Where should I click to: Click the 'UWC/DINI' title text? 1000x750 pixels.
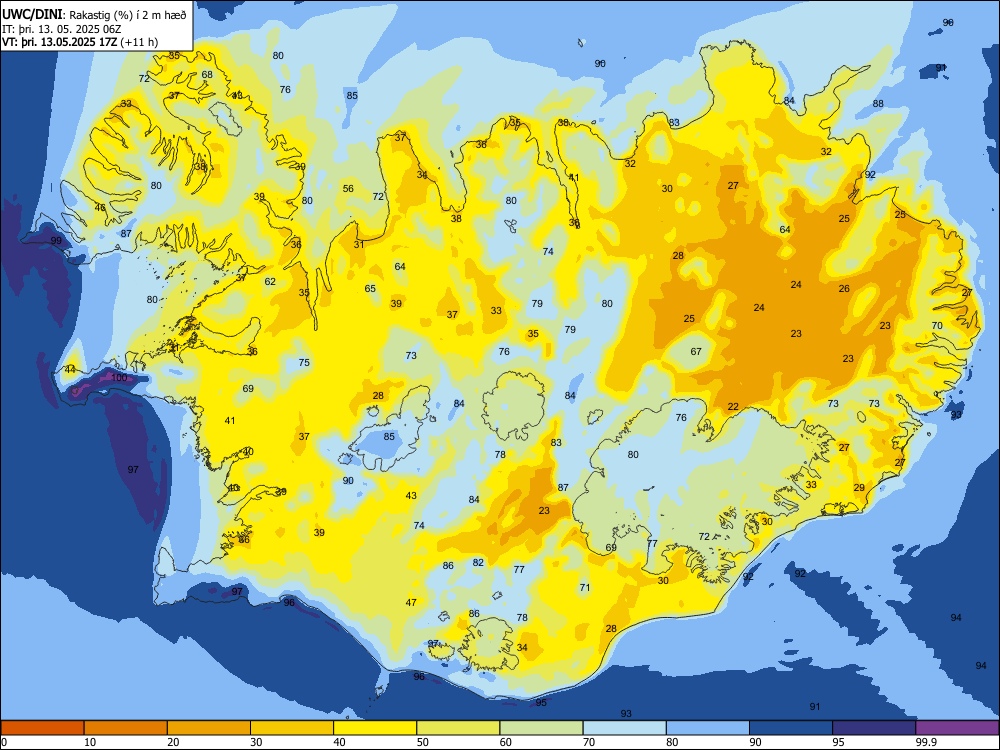click(x=32, y=15)
